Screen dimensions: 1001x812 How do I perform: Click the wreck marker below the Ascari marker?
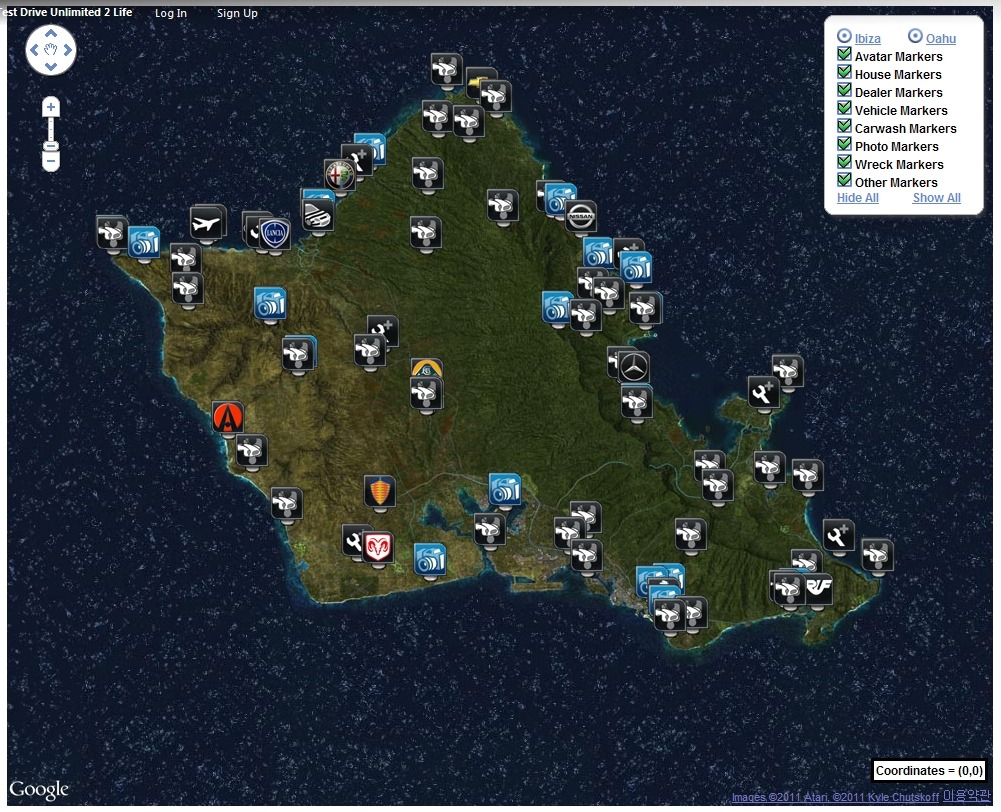click(252, 450)
